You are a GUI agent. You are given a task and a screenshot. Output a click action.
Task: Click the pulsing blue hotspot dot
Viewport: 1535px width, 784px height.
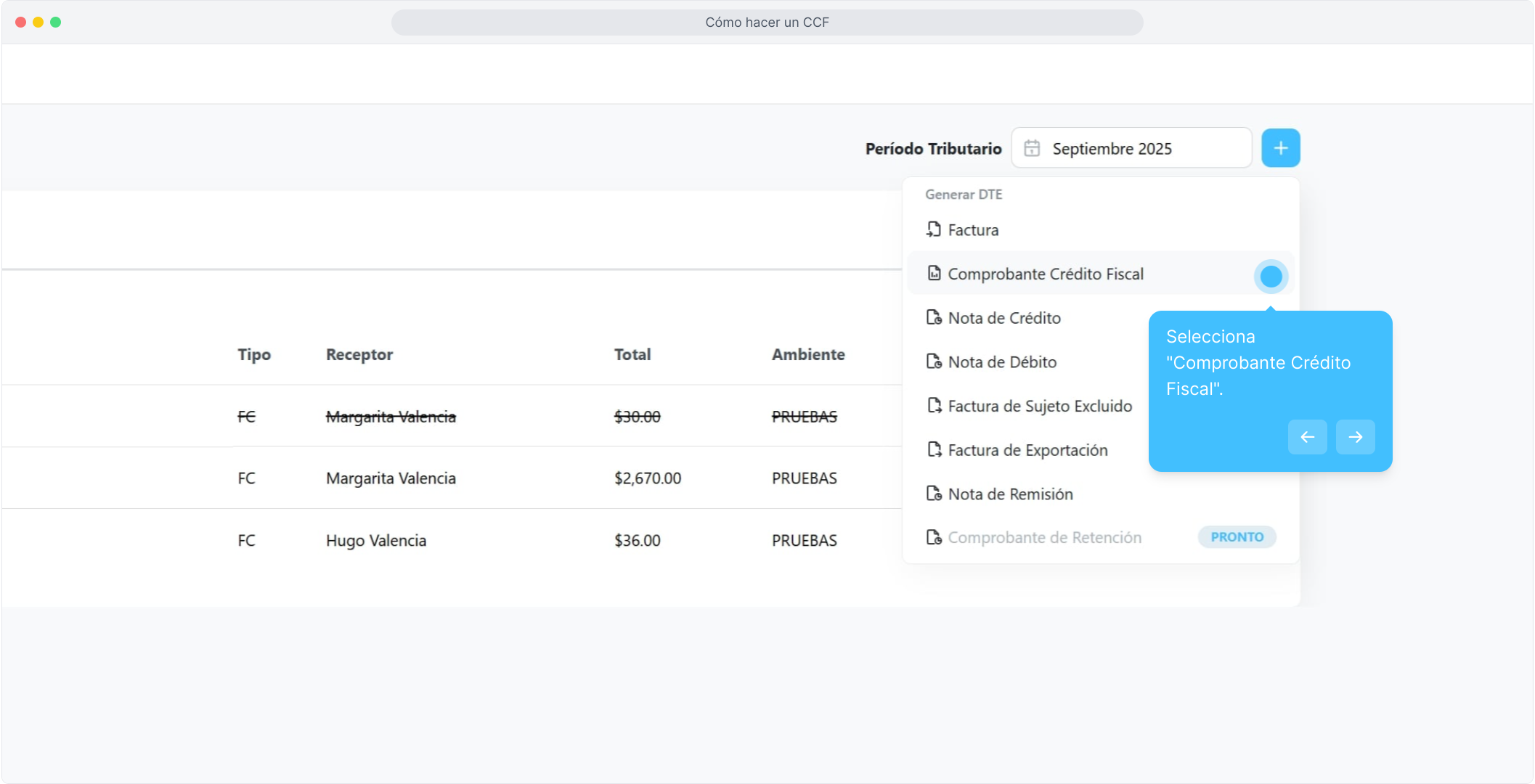point(1271,277)
